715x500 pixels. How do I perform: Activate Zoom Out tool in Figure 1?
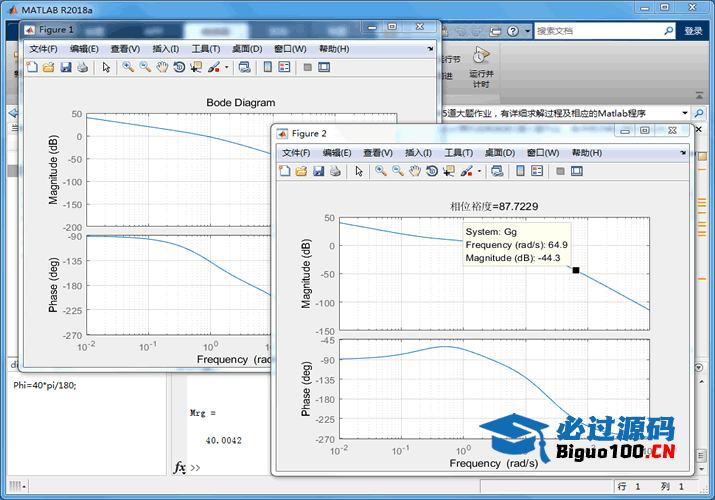coord(145,67)
